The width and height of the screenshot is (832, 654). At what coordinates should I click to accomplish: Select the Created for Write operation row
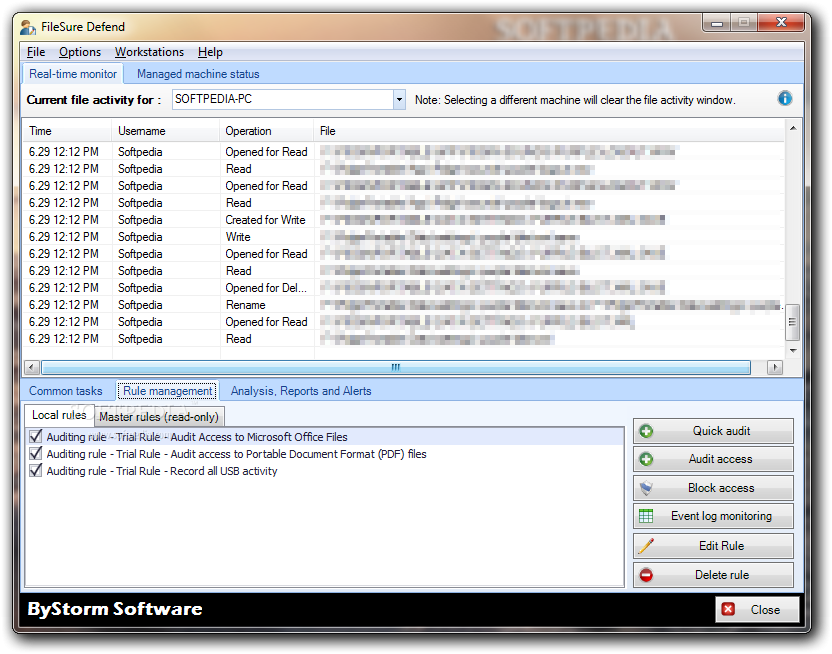(x=403, y=220)
